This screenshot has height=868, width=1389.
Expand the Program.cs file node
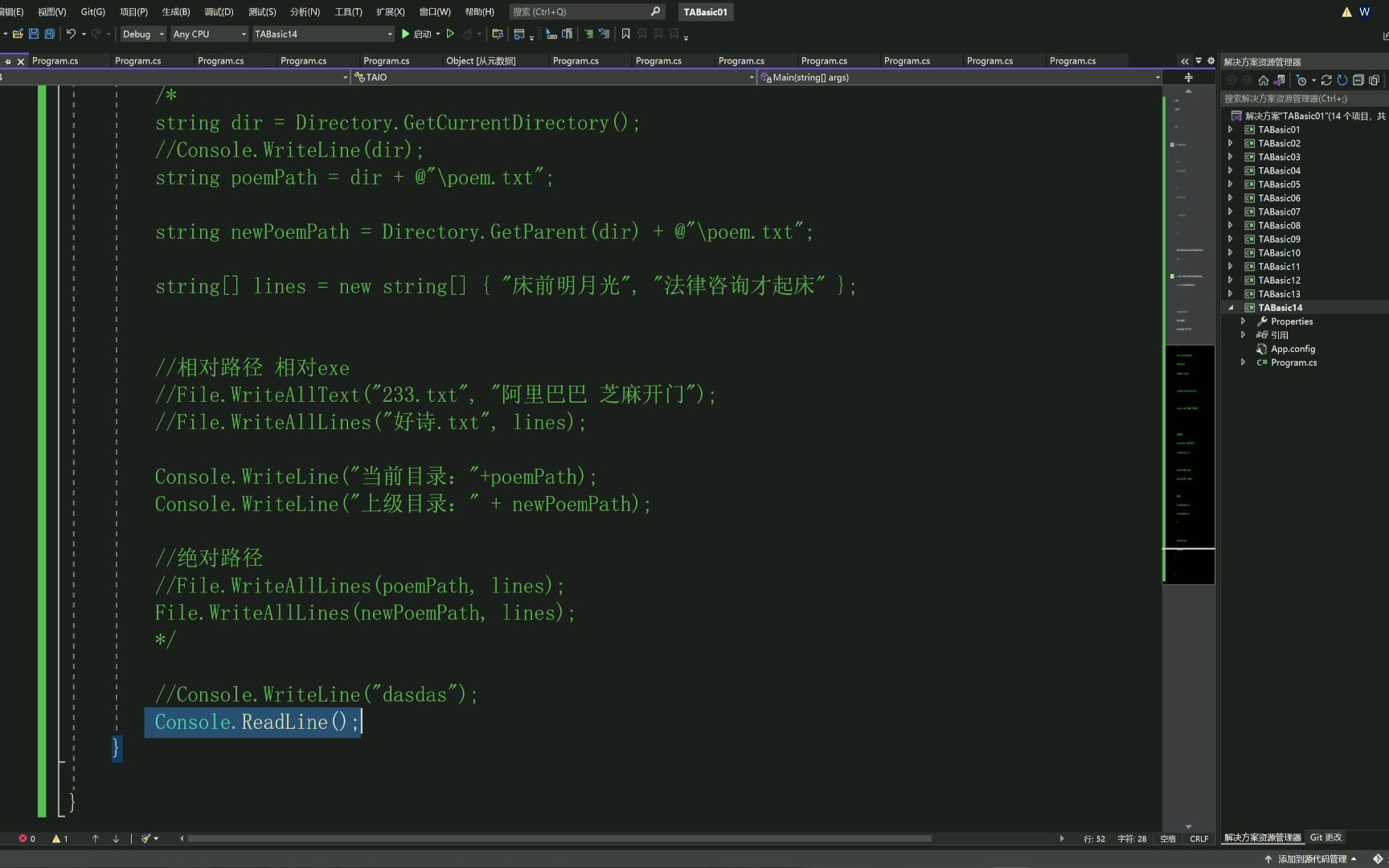click(x=1243, y=362)
